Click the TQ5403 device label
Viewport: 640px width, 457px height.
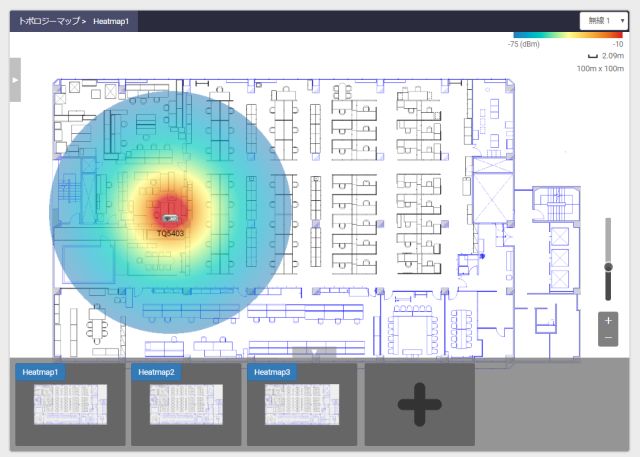170,233
